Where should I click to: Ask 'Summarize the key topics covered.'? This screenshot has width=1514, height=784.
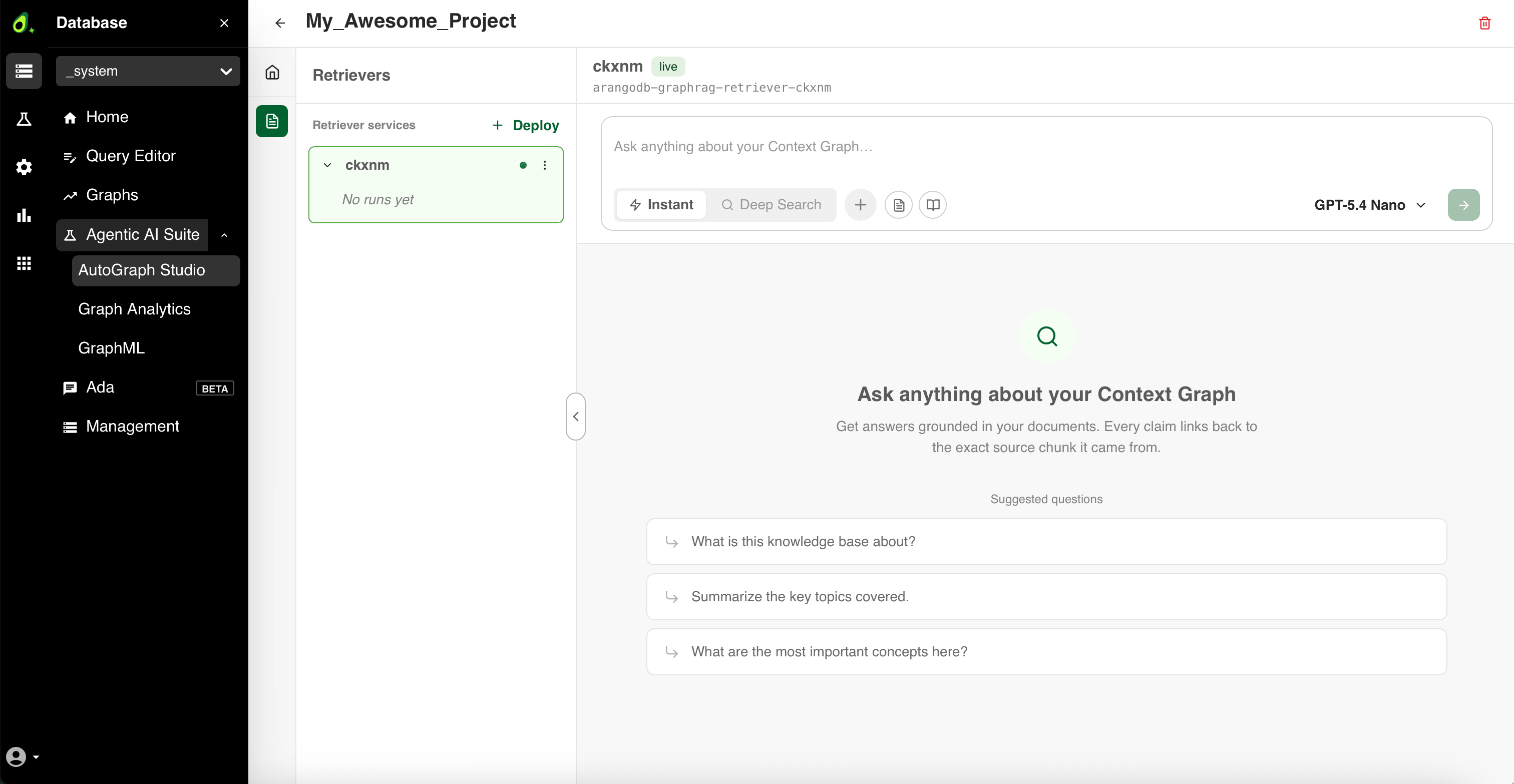click(x=1046, y=597)
